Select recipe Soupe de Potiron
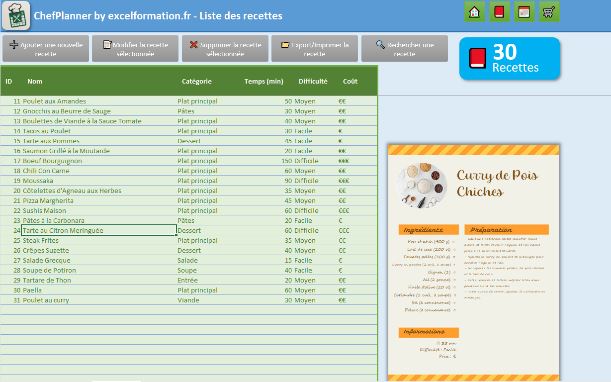The image size is (611, 382). point(49,271)
